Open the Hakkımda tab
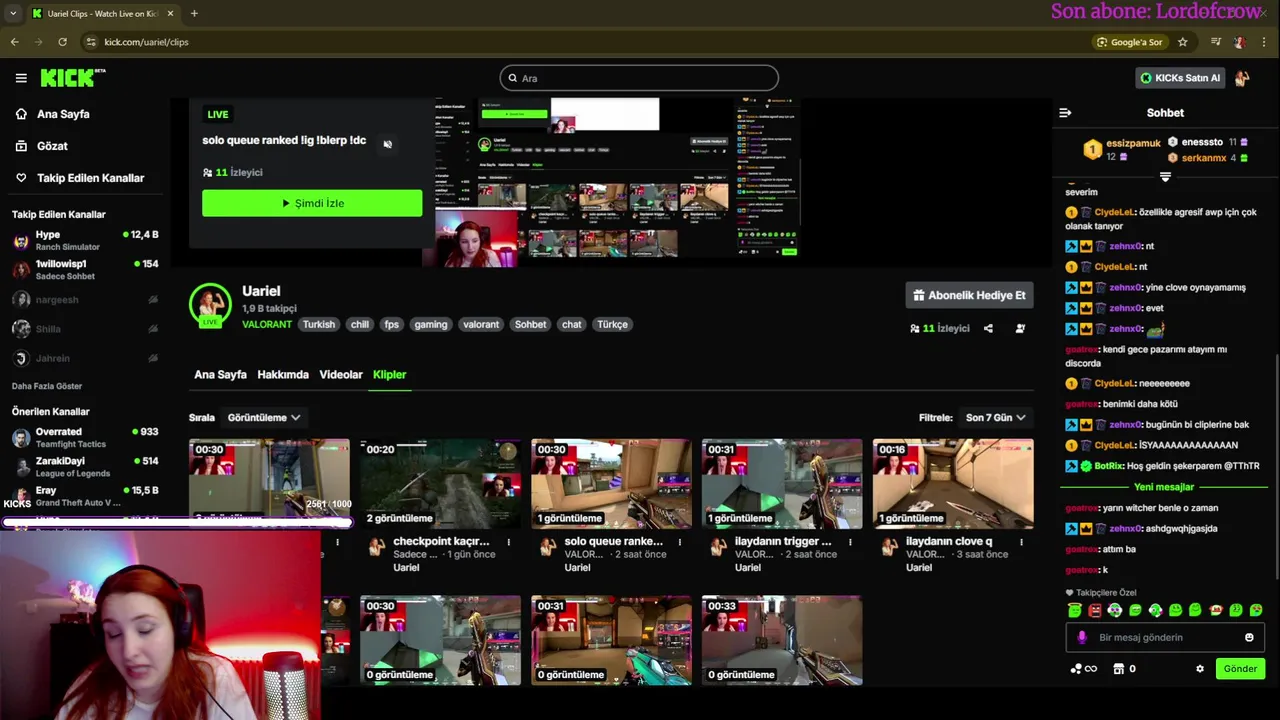Image resolution: width=1280 pixels, height=720 pixels. click(283, 374)
